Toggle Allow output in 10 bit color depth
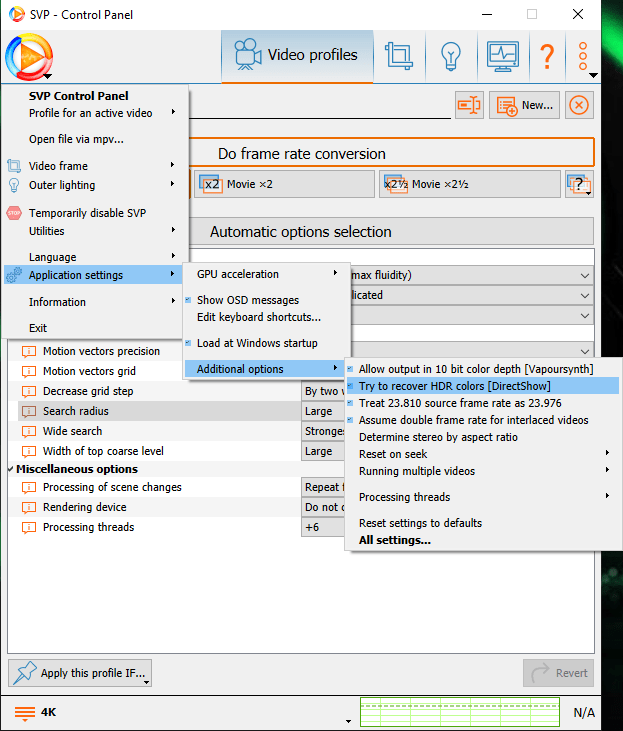This screenshot has width=623, height=731. pos(483,369)
